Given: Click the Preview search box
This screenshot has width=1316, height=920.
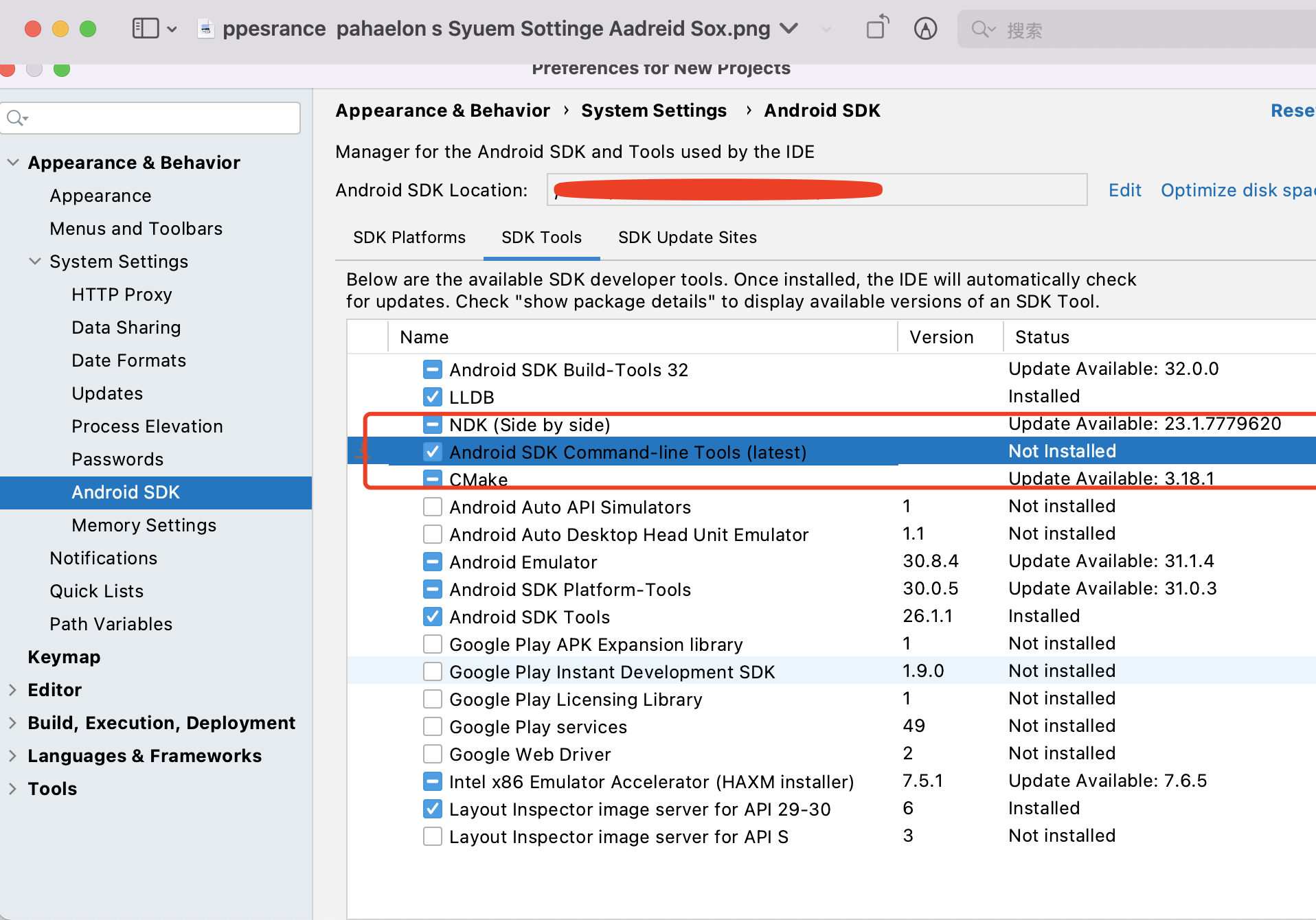Looking at the screenshot, I should (1137, 29).
